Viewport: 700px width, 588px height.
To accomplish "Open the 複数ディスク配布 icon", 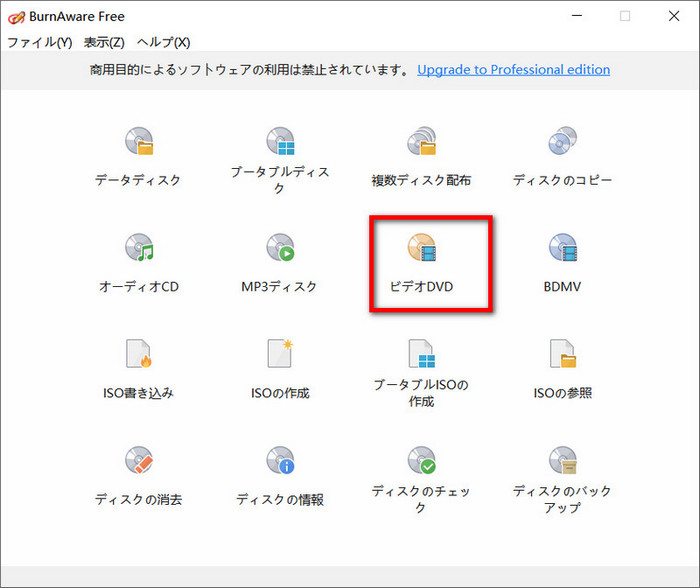I will pos(421,141).
